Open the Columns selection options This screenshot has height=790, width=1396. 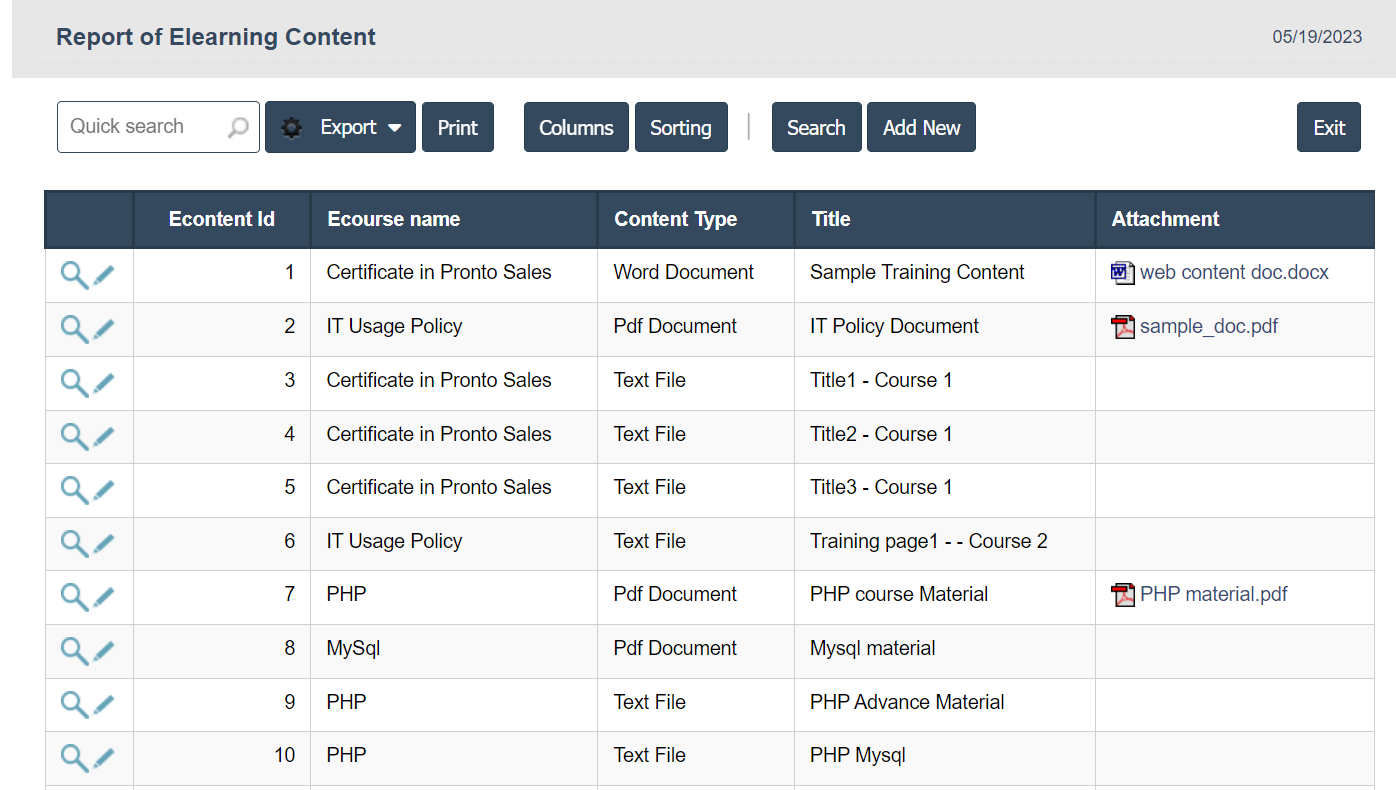(576, 128)
